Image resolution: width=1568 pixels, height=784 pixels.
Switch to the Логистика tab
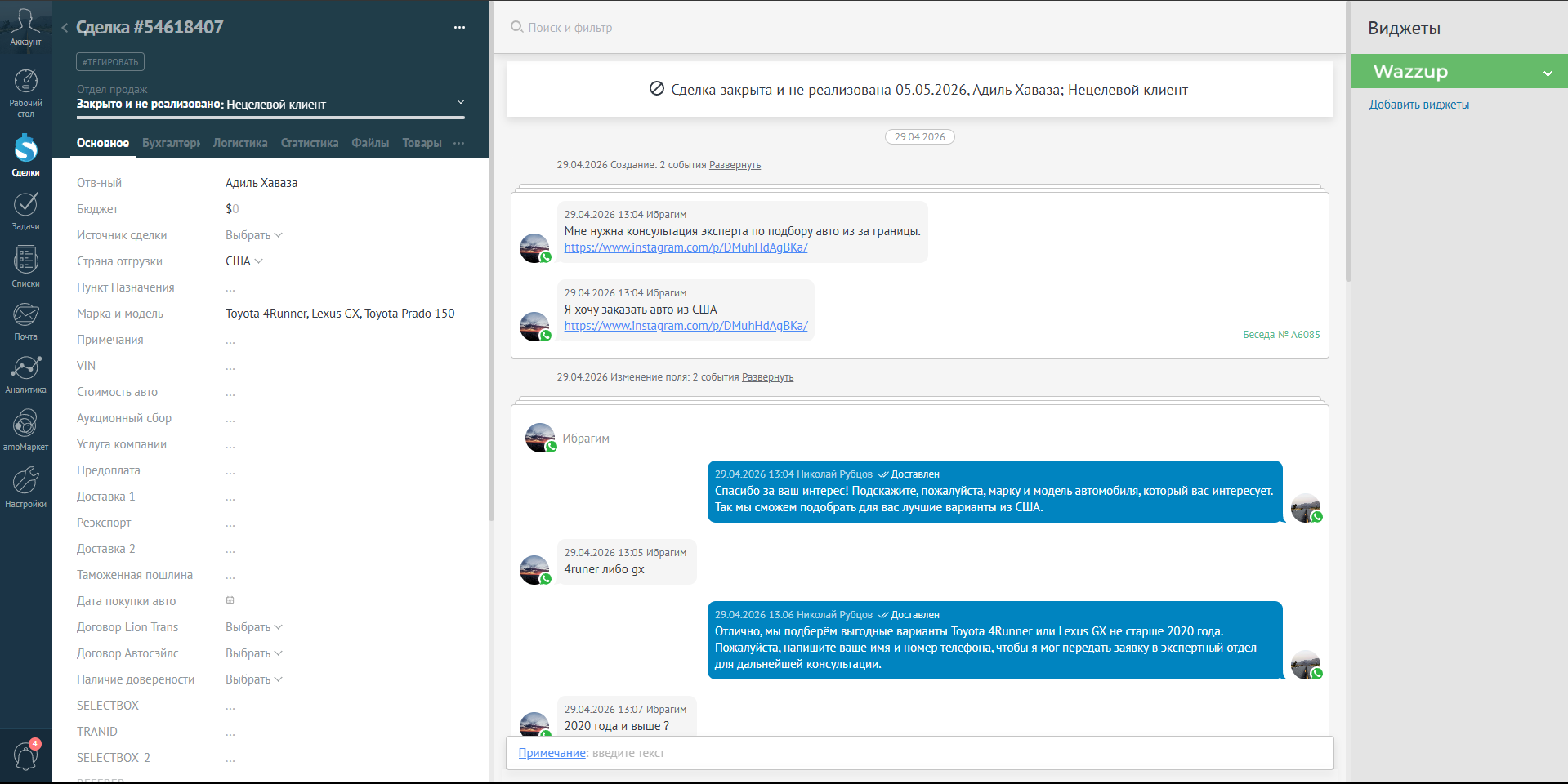click(x=240, y=143)
